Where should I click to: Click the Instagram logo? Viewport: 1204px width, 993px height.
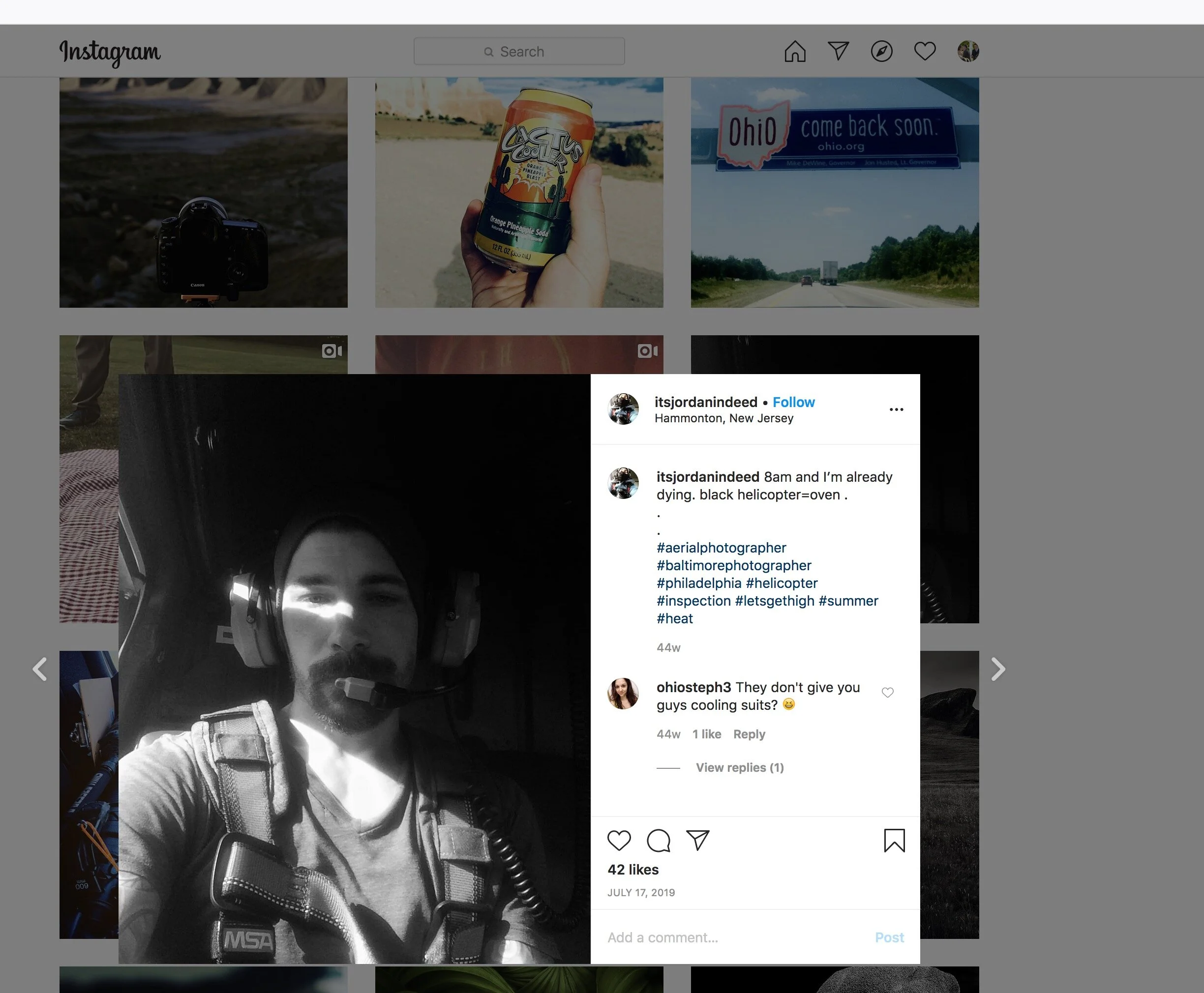(110, 53)
